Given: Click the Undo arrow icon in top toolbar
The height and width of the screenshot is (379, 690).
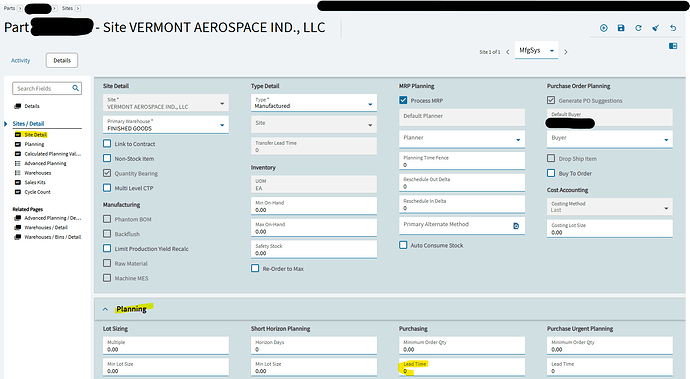Looking at the screenshot, I should (673, 28).
